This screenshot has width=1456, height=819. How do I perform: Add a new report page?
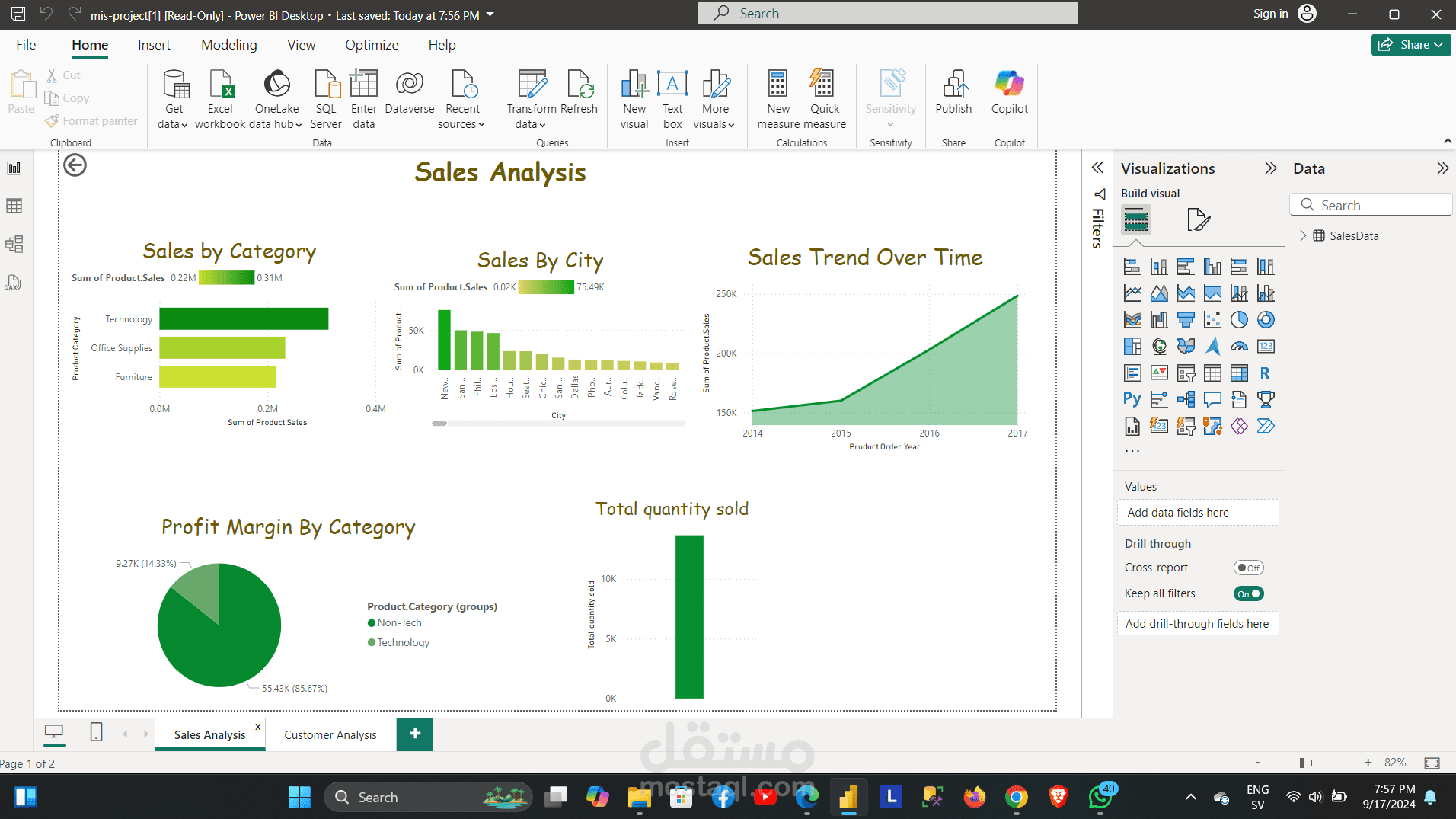tap(415, 734)
